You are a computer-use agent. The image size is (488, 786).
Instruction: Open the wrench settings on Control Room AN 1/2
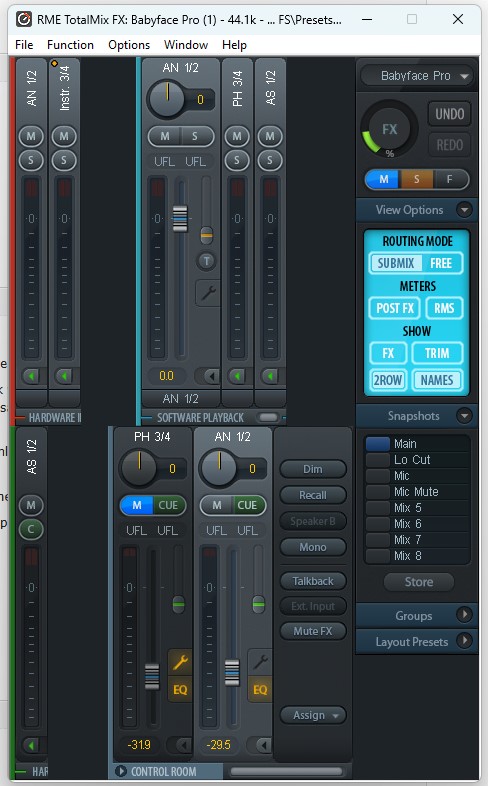click(x=260, y=663)
